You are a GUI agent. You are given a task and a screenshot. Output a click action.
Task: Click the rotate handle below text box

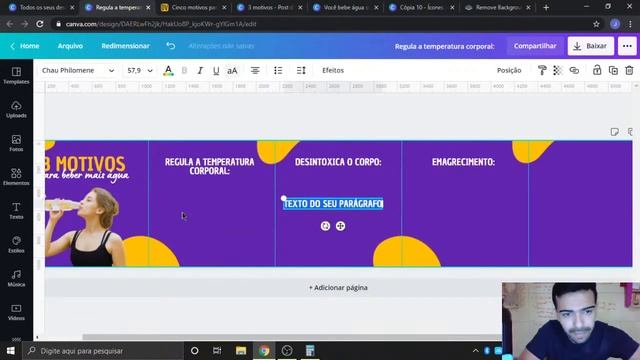325,226
